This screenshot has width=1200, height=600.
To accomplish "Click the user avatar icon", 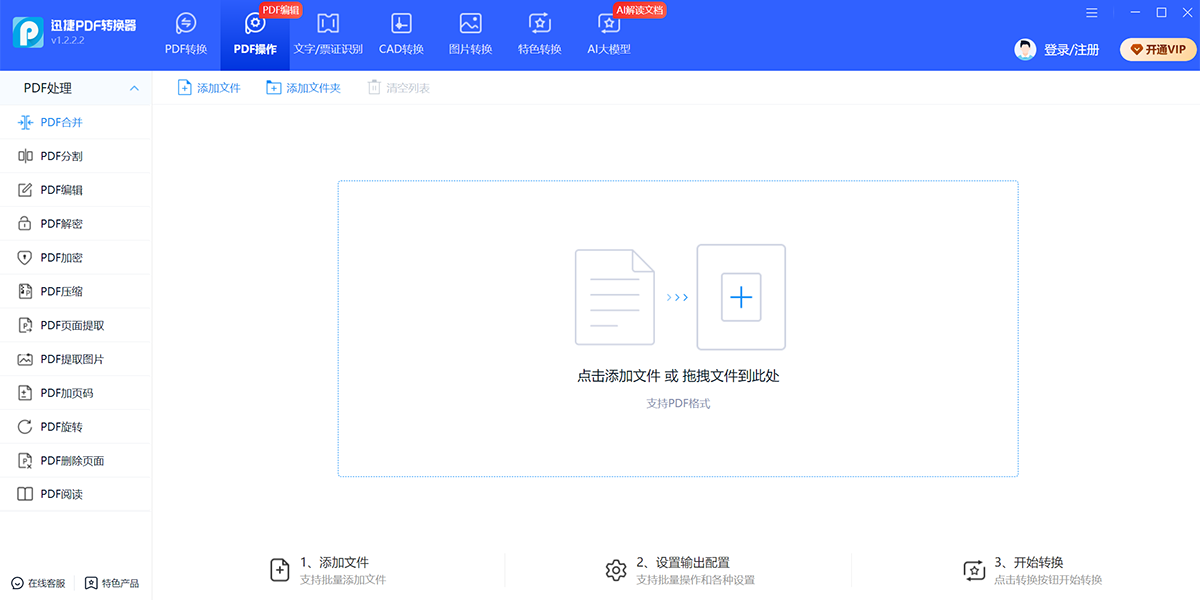I will point(1025,49).
